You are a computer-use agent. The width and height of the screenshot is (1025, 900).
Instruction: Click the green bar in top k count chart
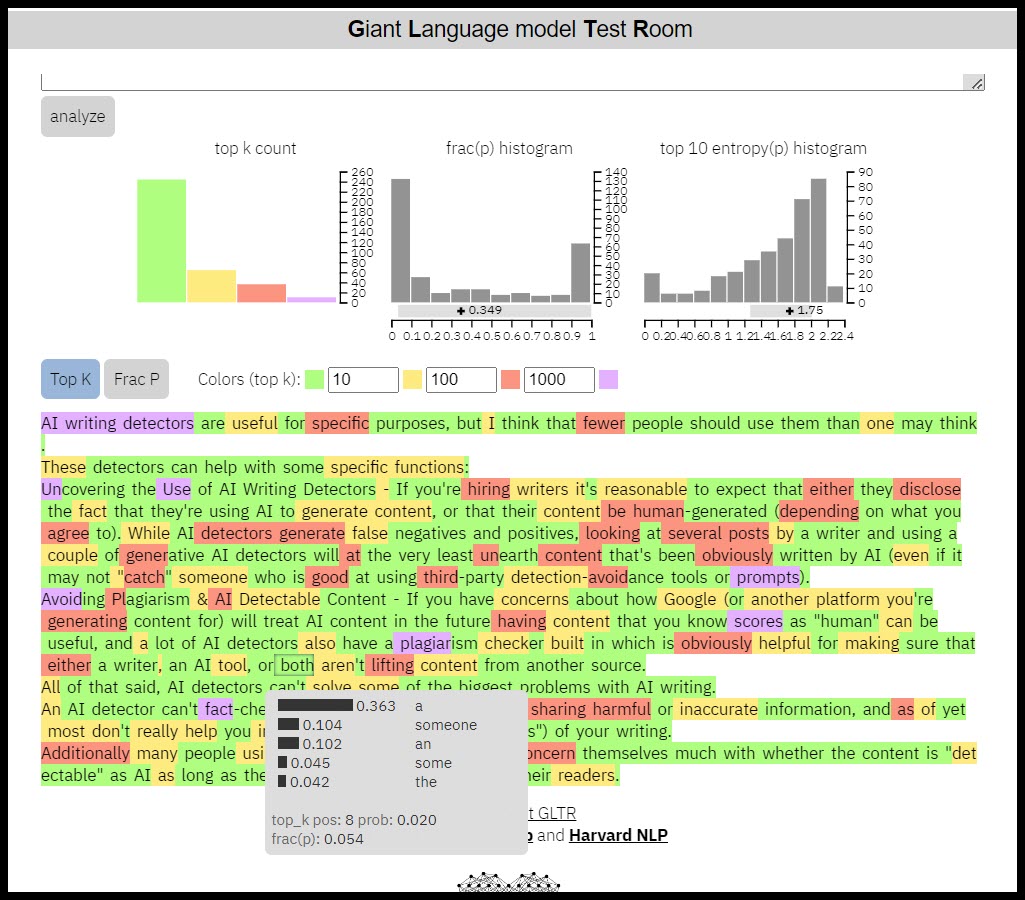(161, 241)
